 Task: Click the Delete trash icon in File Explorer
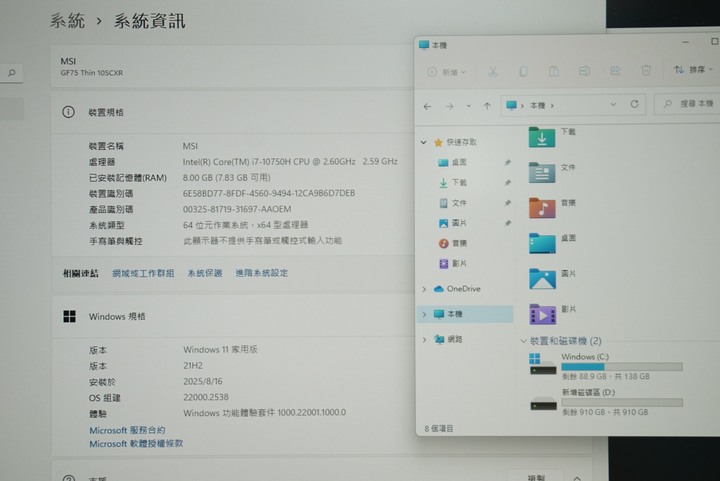click(646, 70)
